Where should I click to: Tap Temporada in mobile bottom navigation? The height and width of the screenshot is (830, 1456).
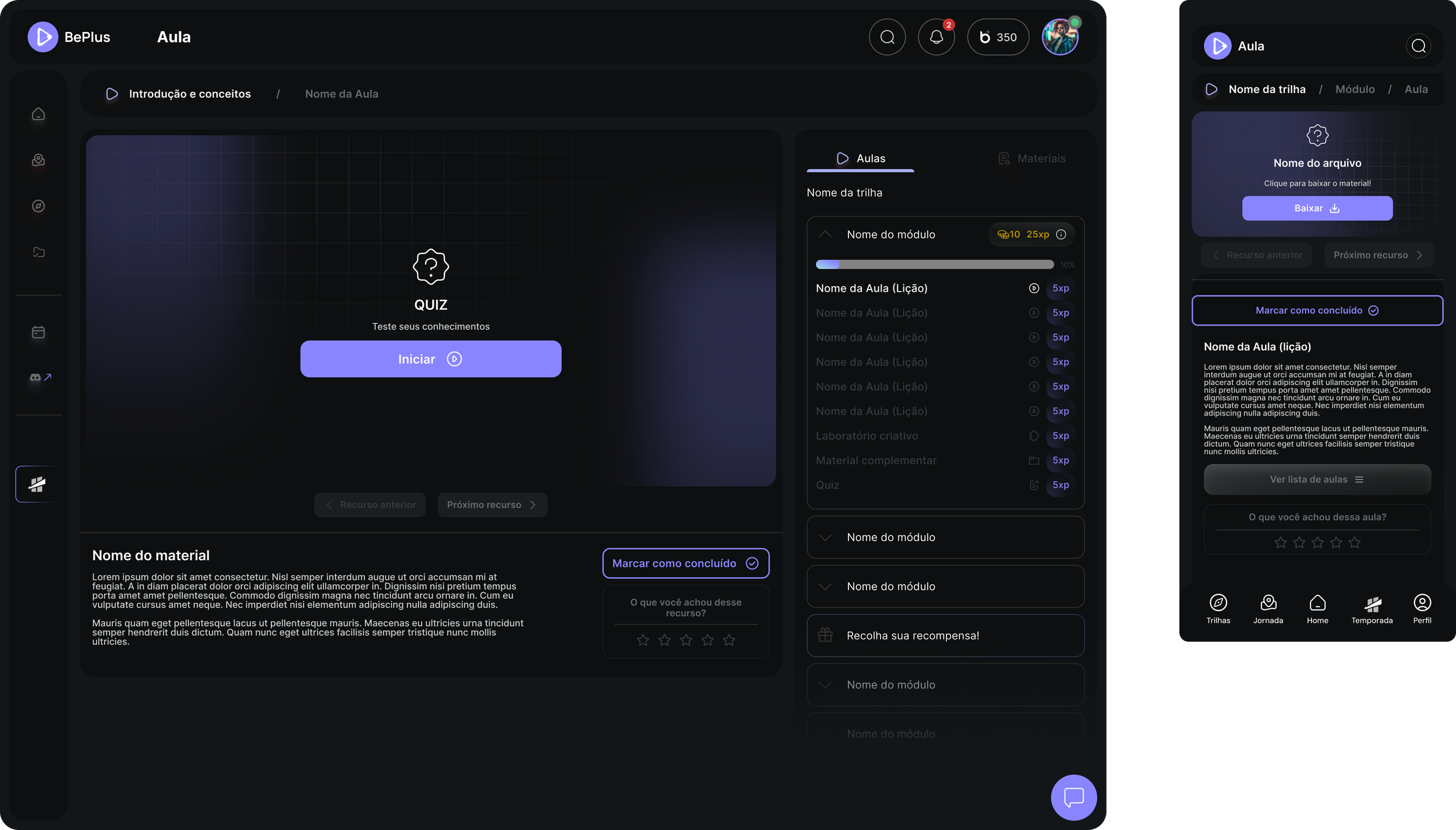[x=1372, y=609]
